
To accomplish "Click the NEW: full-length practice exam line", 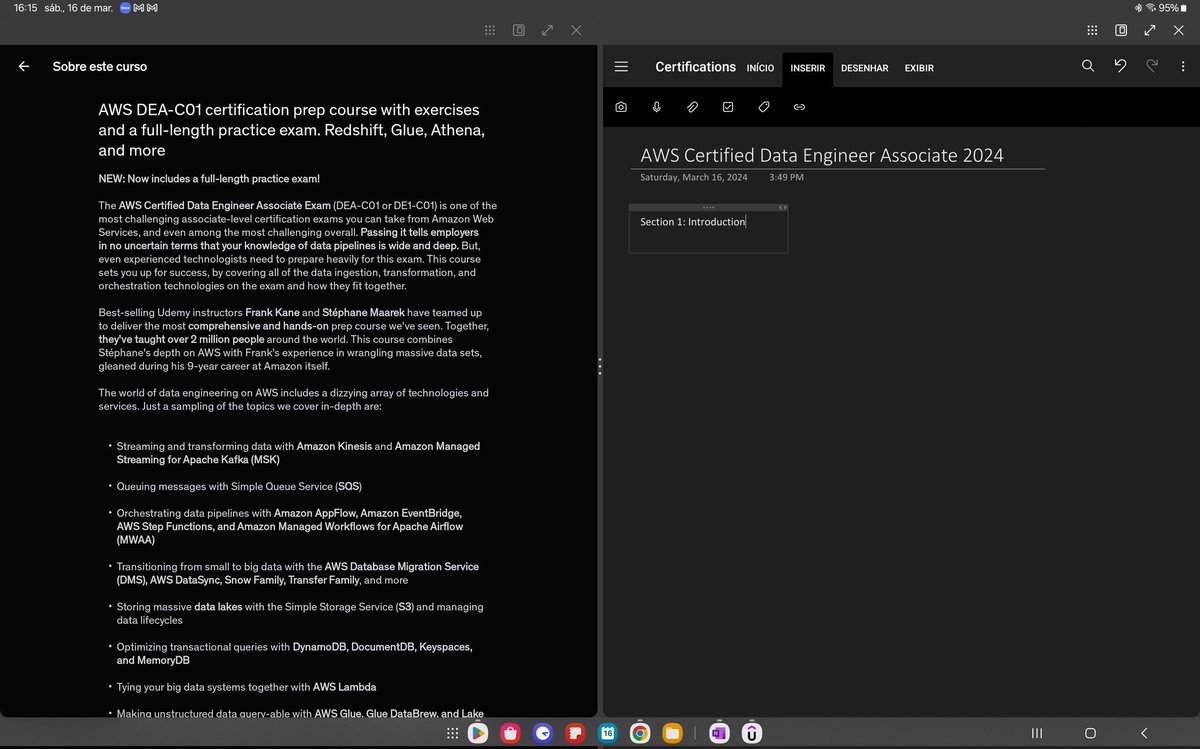I will [x=209, y=179].
